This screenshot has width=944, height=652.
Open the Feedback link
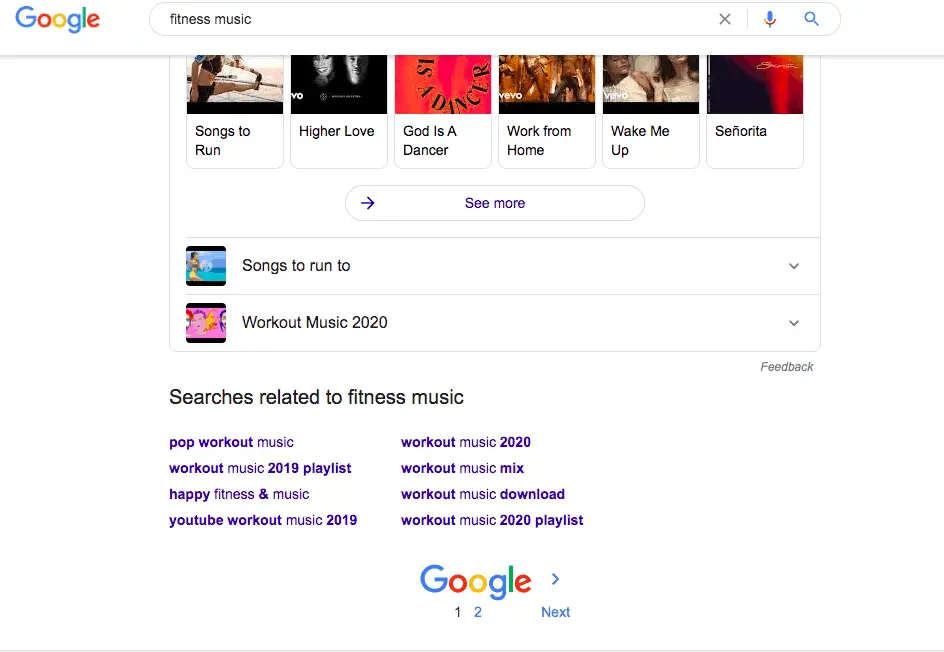pos(786,367)
